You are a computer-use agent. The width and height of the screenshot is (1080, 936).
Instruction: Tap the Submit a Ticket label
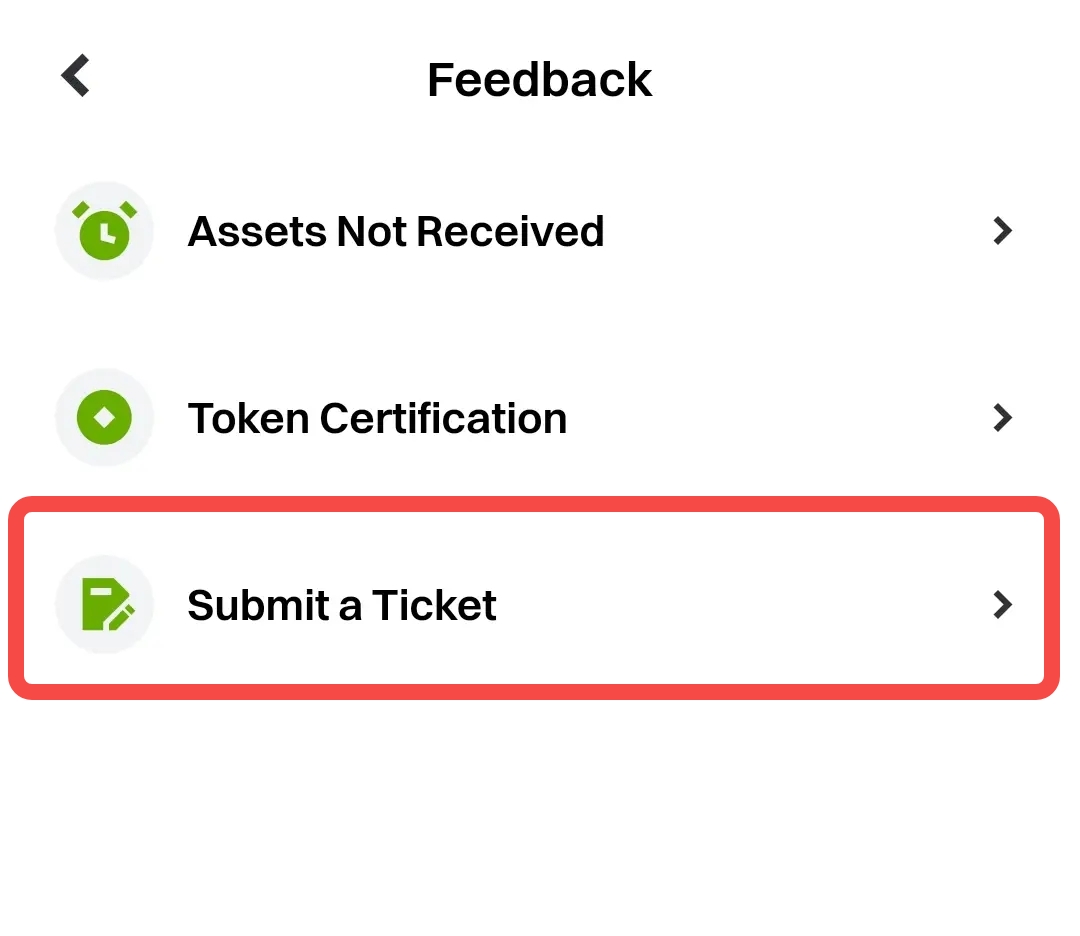tap(342, 605)
